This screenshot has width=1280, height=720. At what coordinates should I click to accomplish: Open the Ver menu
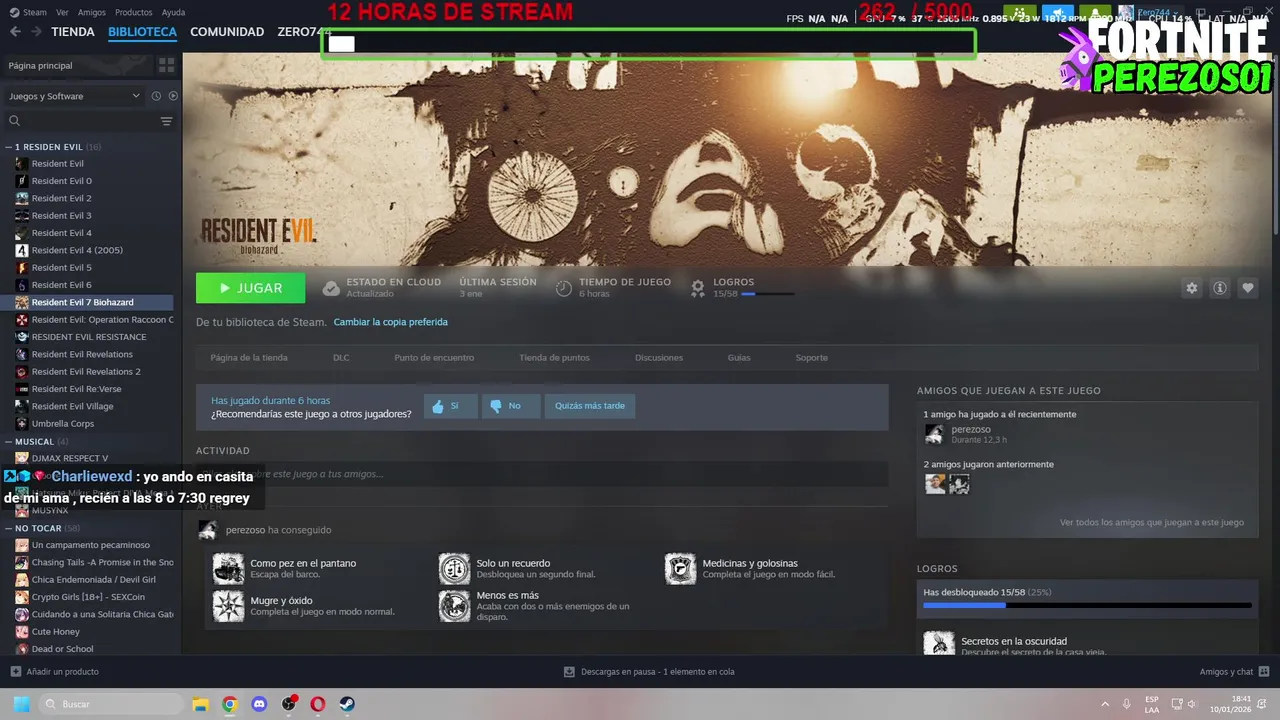point(62,12)
